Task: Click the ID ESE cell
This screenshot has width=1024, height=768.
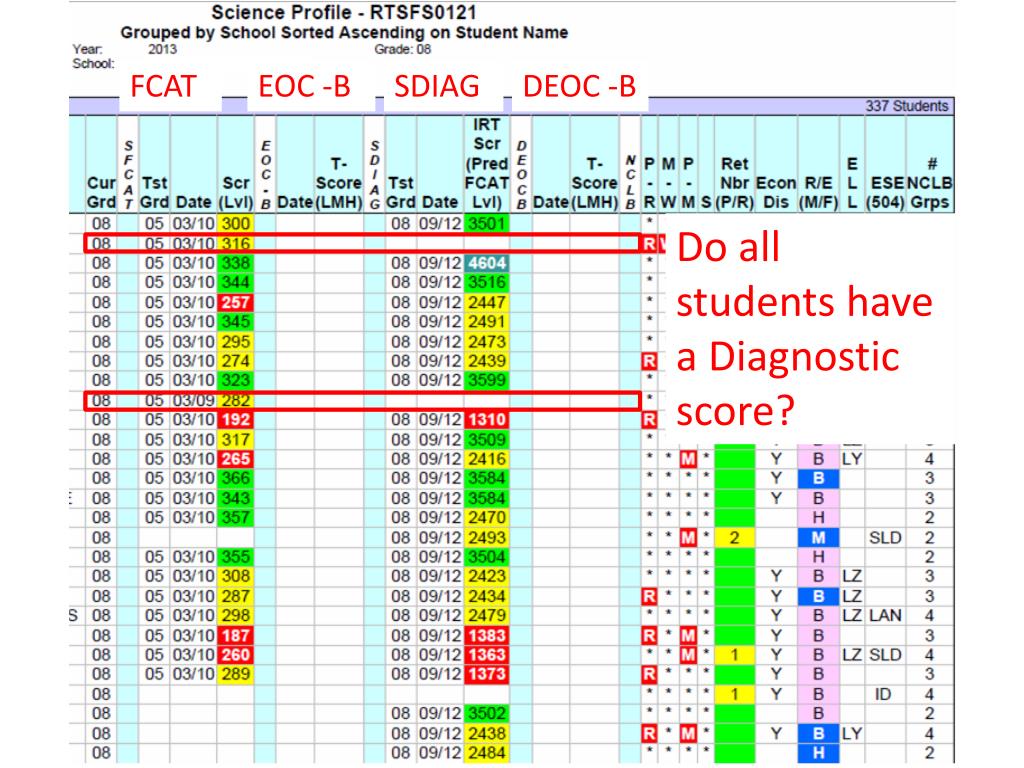Action: click(883, 694)
